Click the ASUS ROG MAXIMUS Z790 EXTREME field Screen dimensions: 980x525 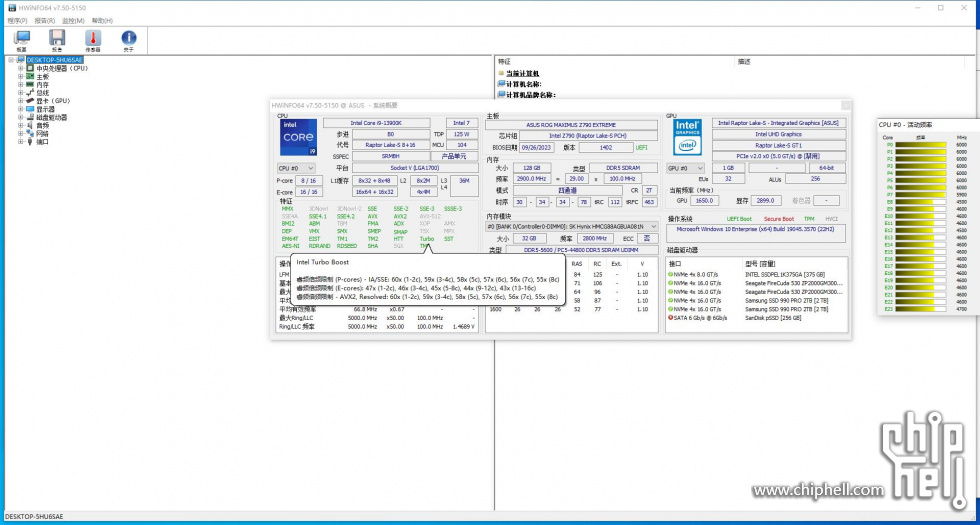pyautogui.click(x=571, y=125)
